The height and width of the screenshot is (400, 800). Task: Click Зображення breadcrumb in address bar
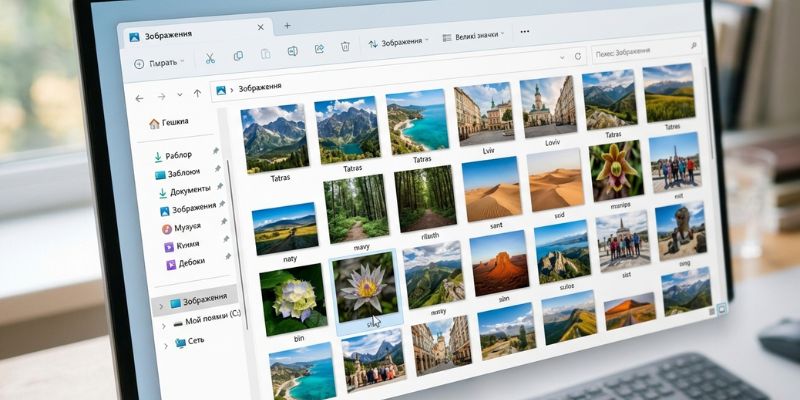coord(260,87)
